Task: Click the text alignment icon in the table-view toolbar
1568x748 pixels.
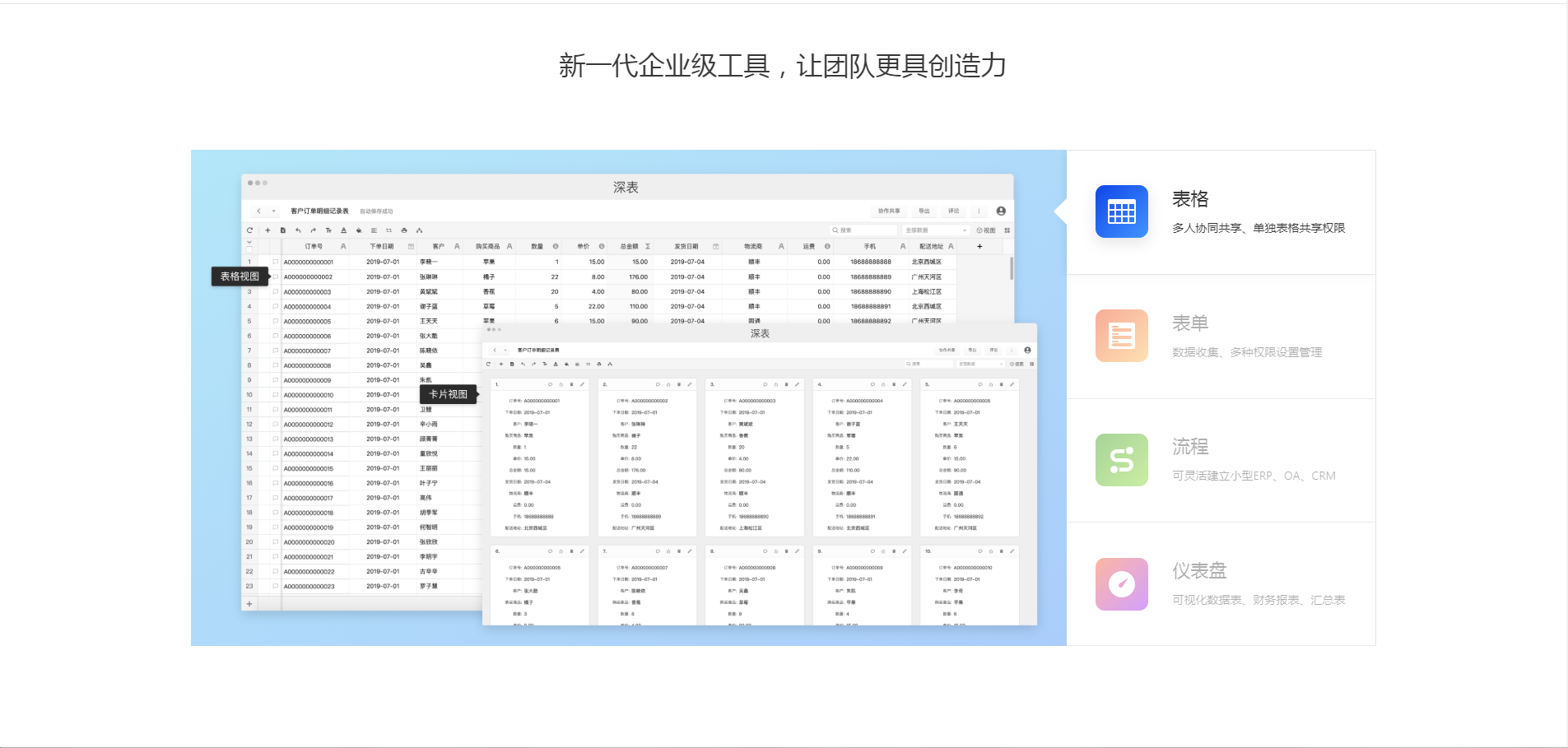Action: click(374, 230)
